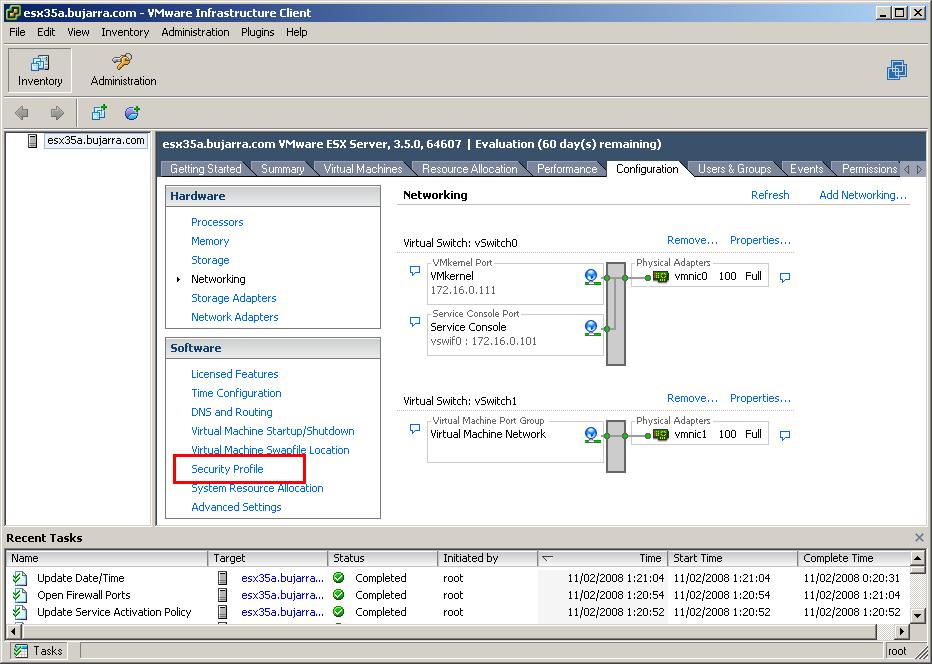Click Refresh in the Networking panel
The height and width of the screenshot is (664, 932).
(x=770, y=195)
